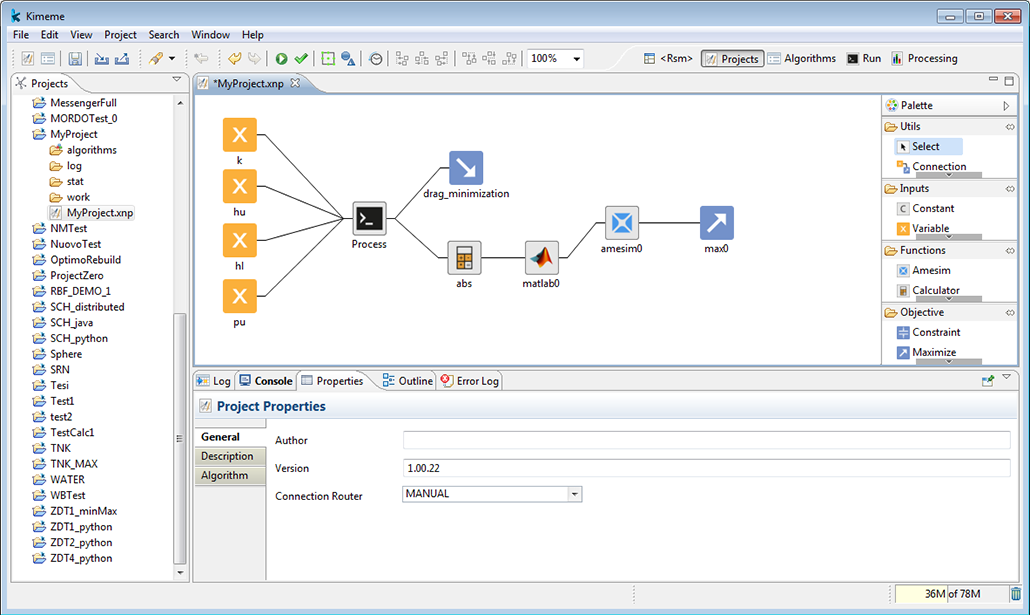Viewport: 1030px width, 615px height.
Task: Collapse the Inputs palette drawer
Action: 1010,189
